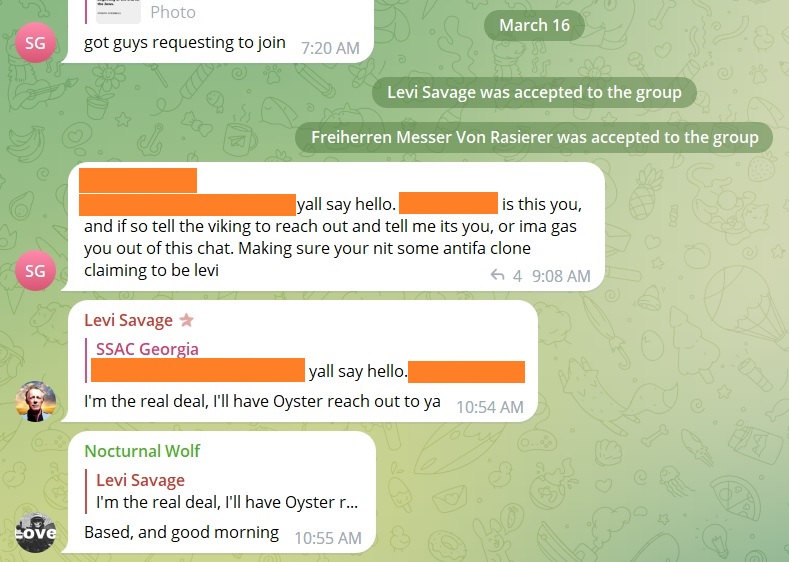Open the SG avatar beside the 9:08 AM message
This screenshot has height=562, width=789.
coord(35,270)
